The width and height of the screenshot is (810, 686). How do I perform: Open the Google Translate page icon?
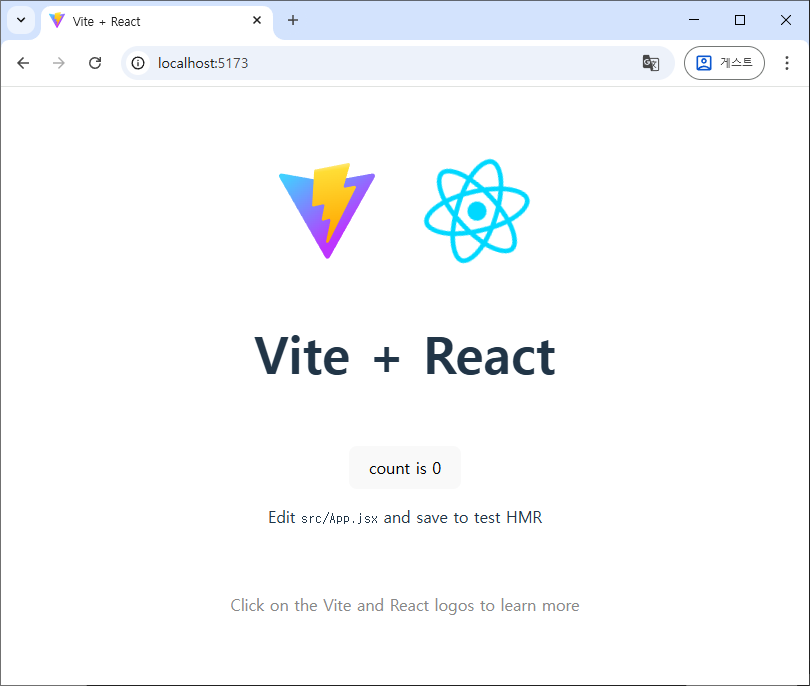650,63
